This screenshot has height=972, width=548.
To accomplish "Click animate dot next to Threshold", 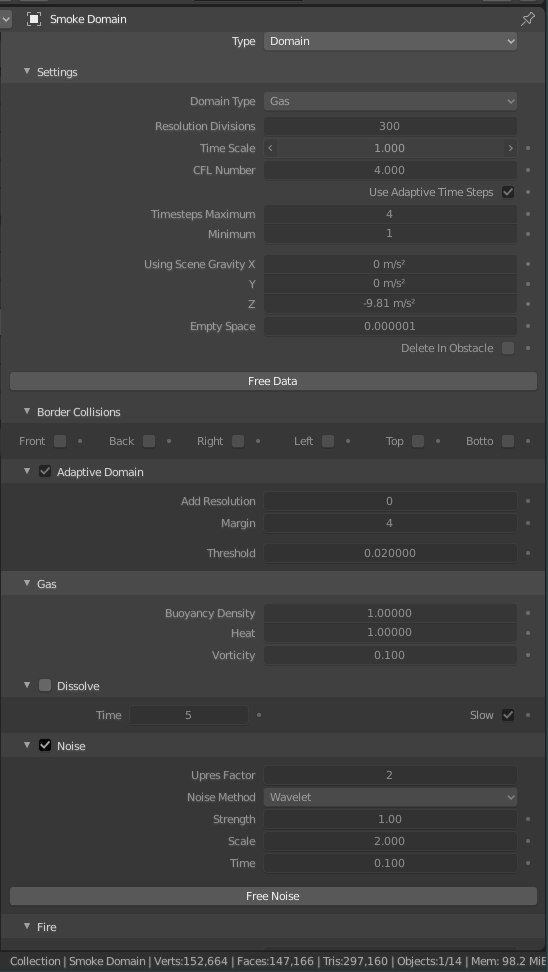I will 528,553.
